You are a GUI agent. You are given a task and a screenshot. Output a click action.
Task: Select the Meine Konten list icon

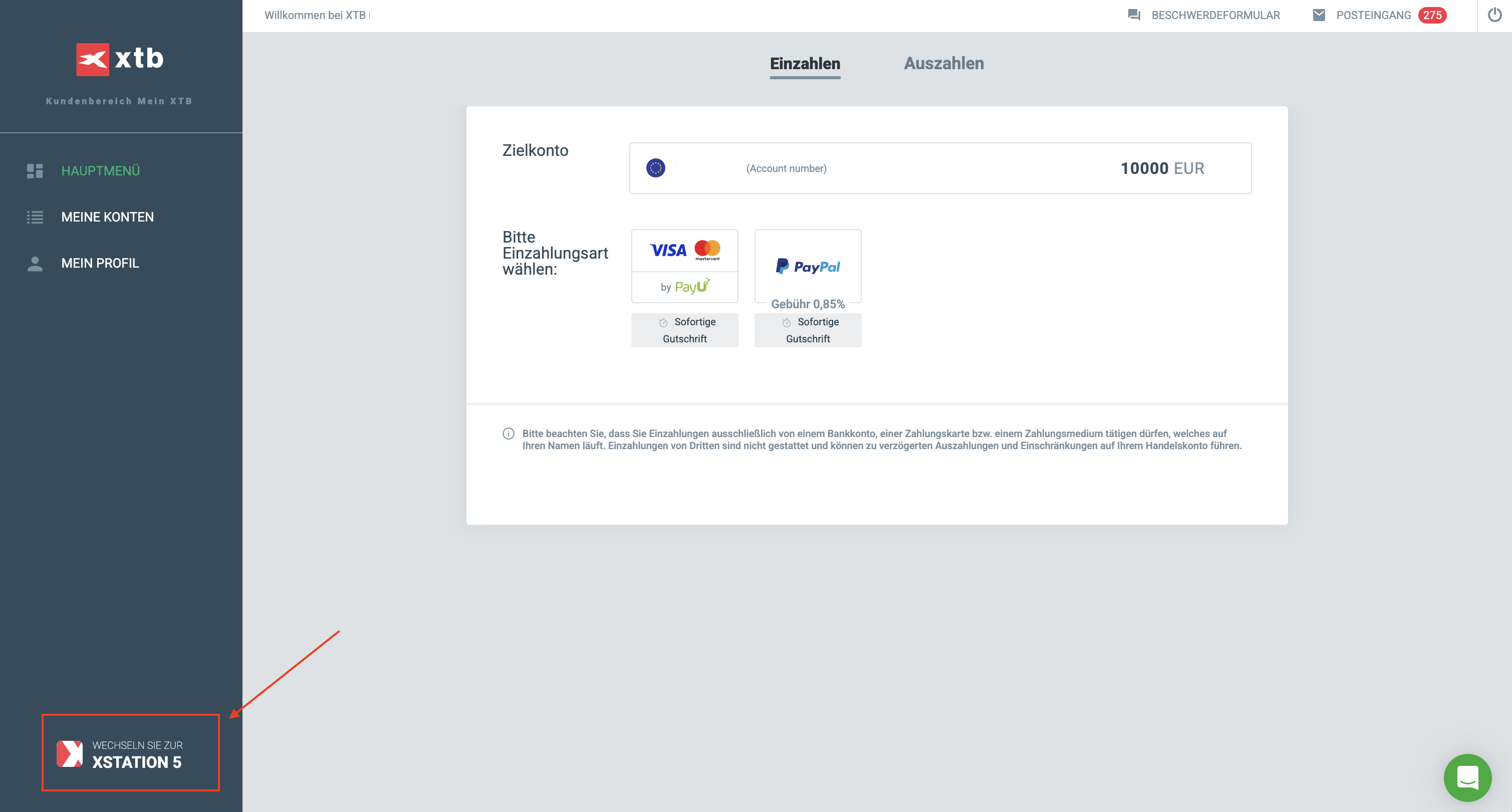(35, 217)
